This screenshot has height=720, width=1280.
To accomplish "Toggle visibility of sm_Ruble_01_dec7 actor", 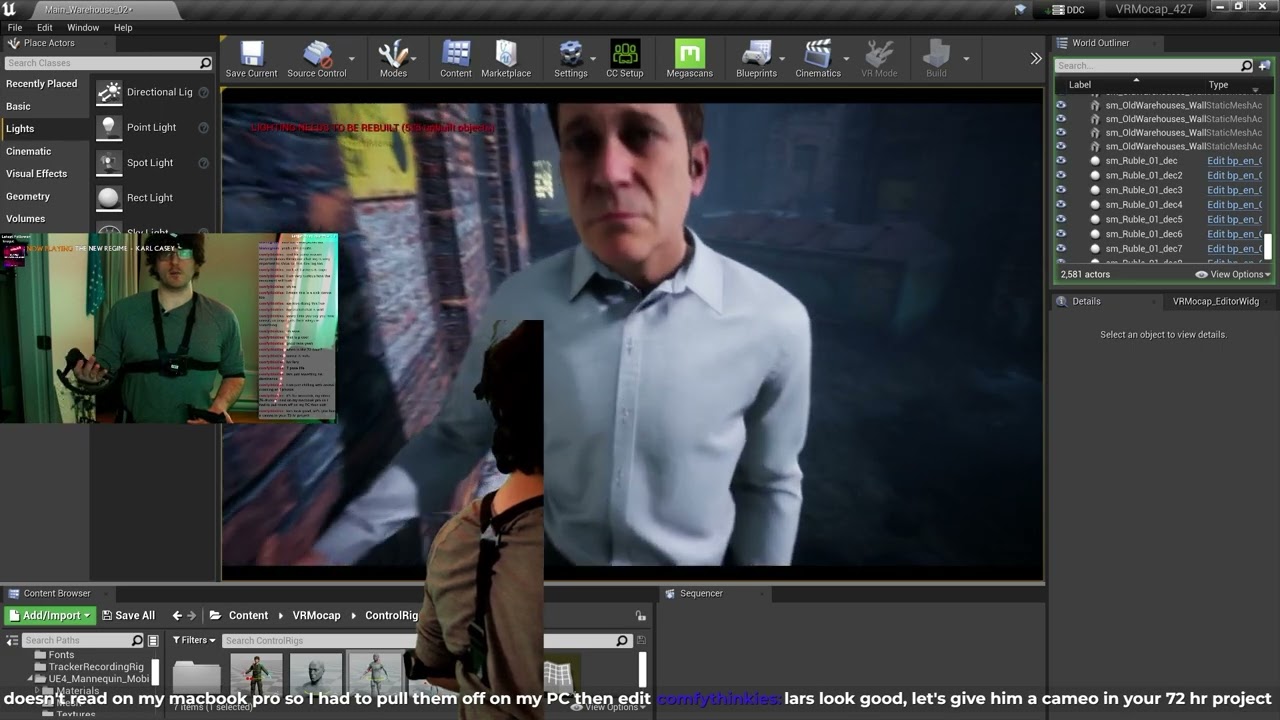I will (x=1061, y=248).
